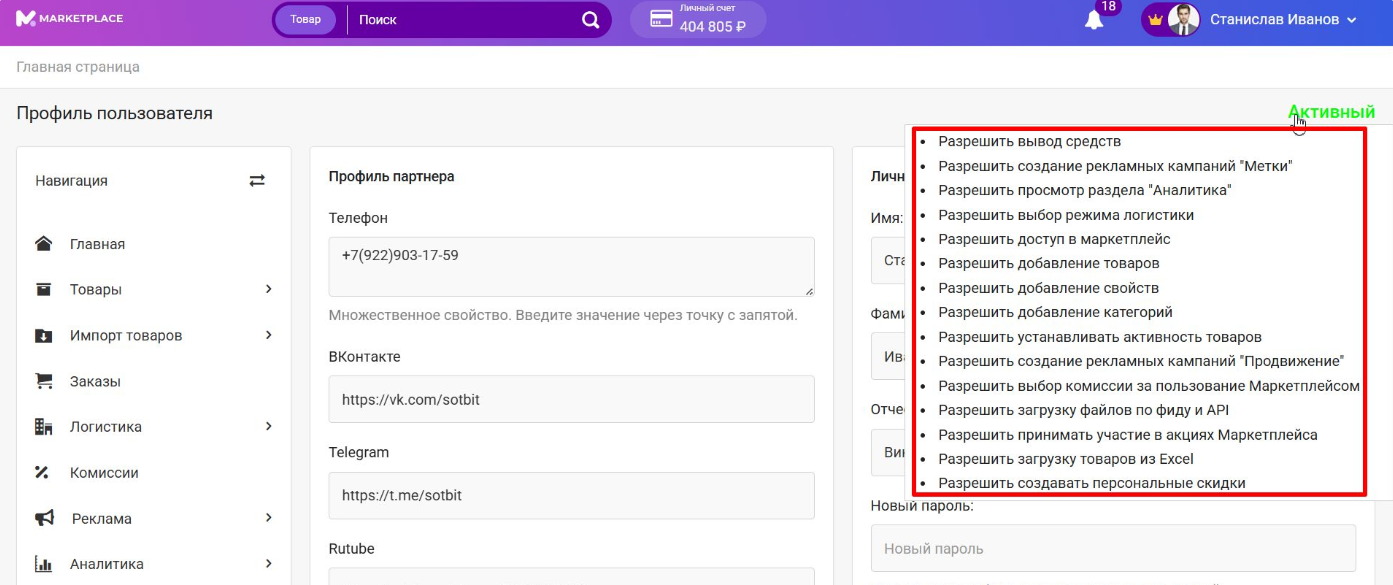Open the Станислав Иванов user dropdown

1283,19
